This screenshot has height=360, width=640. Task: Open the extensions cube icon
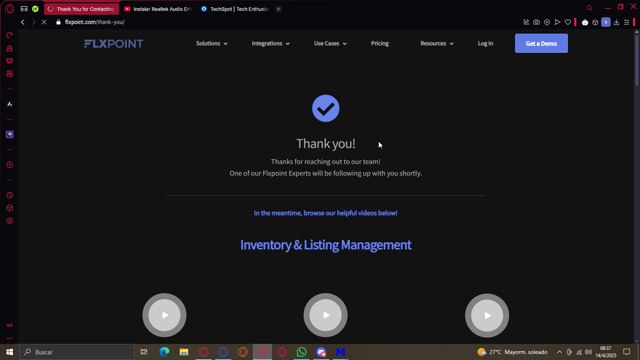[x=595, y=22]
